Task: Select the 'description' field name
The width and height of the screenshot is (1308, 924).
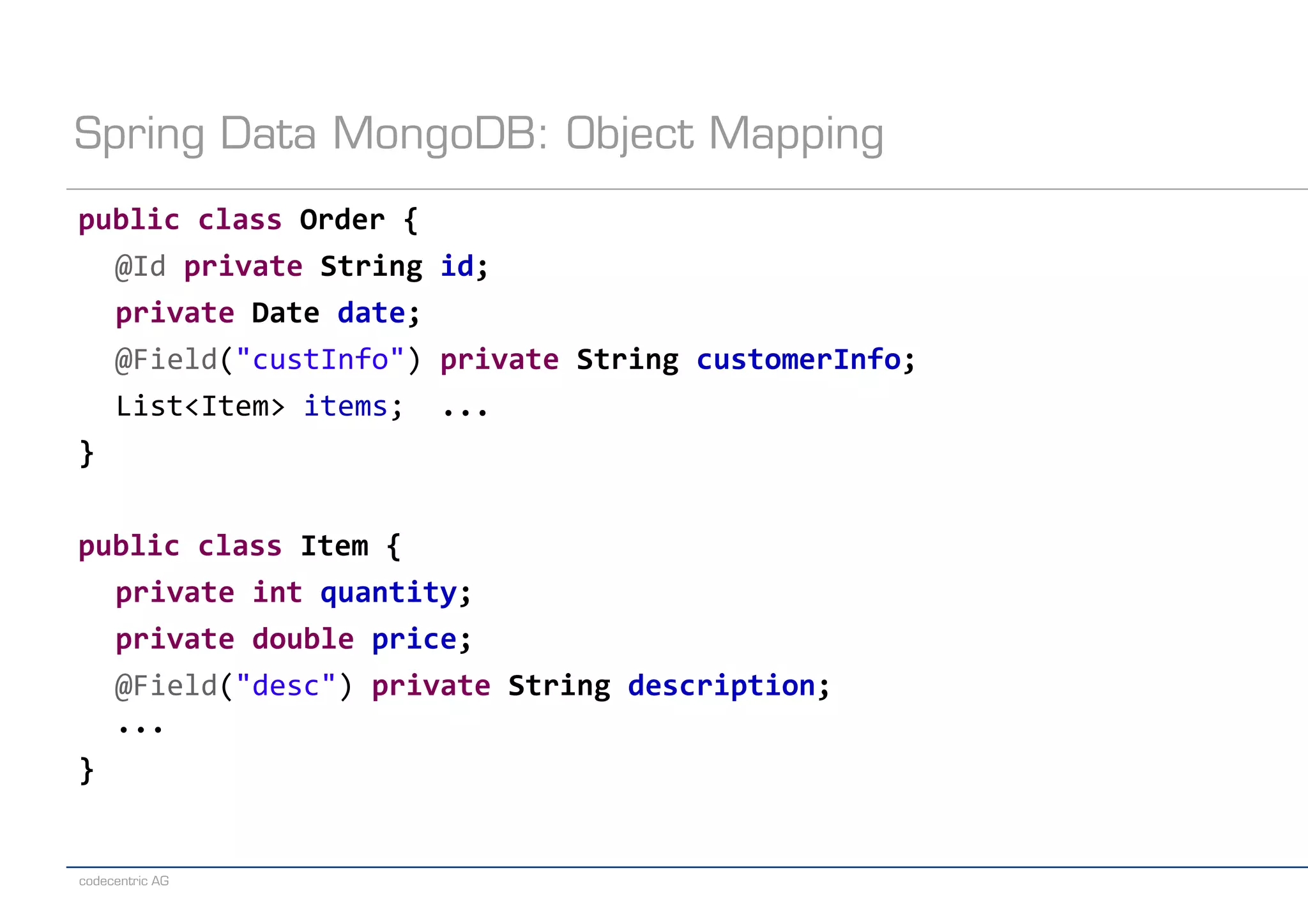Action: pos(722,686)
